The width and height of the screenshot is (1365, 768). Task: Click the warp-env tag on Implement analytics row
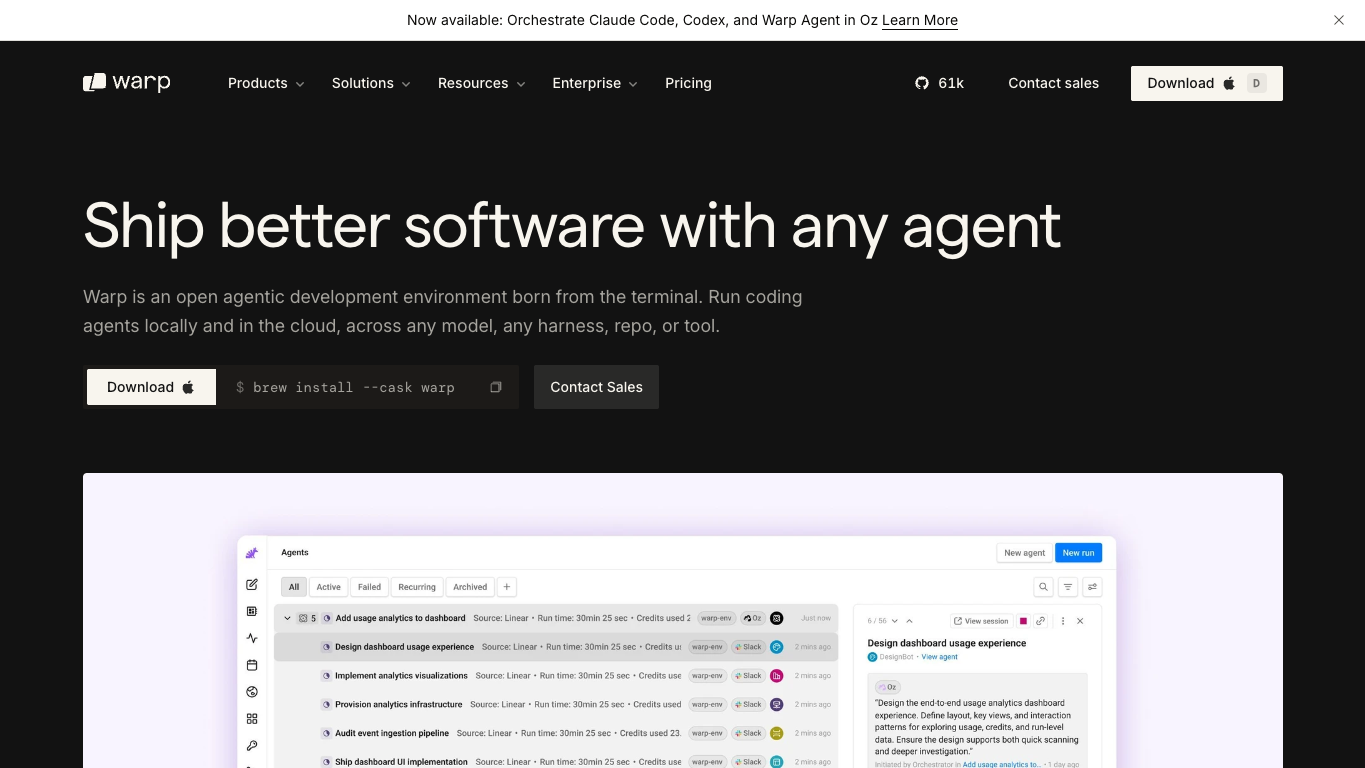tap(707, 676)
